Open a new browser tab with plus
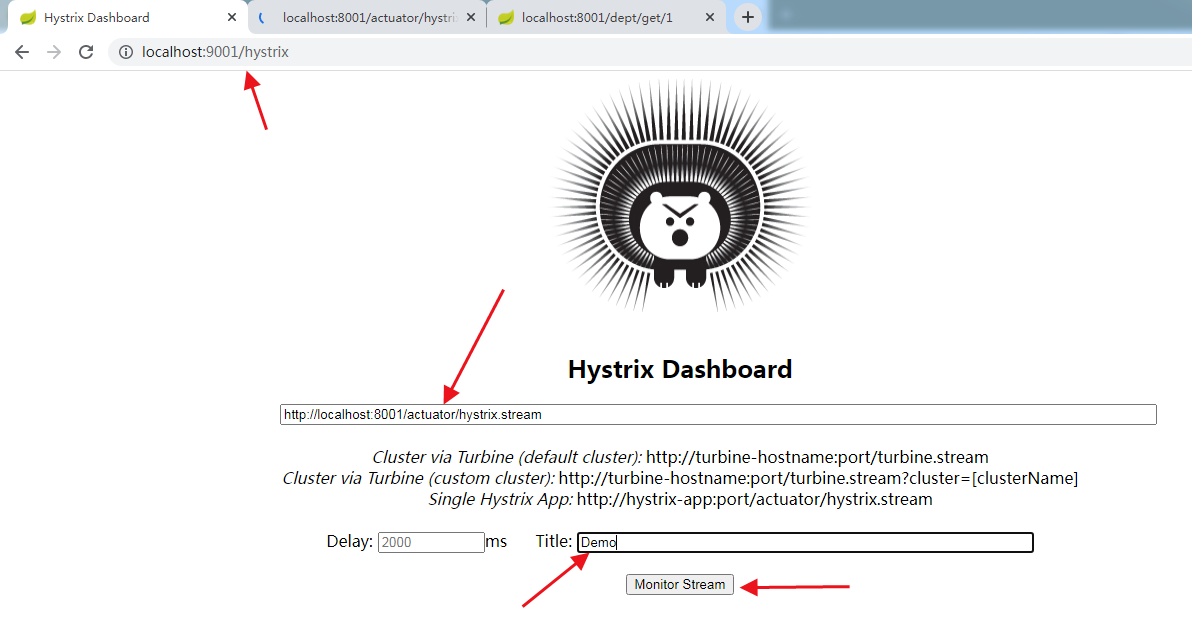 tap(748, 17)
